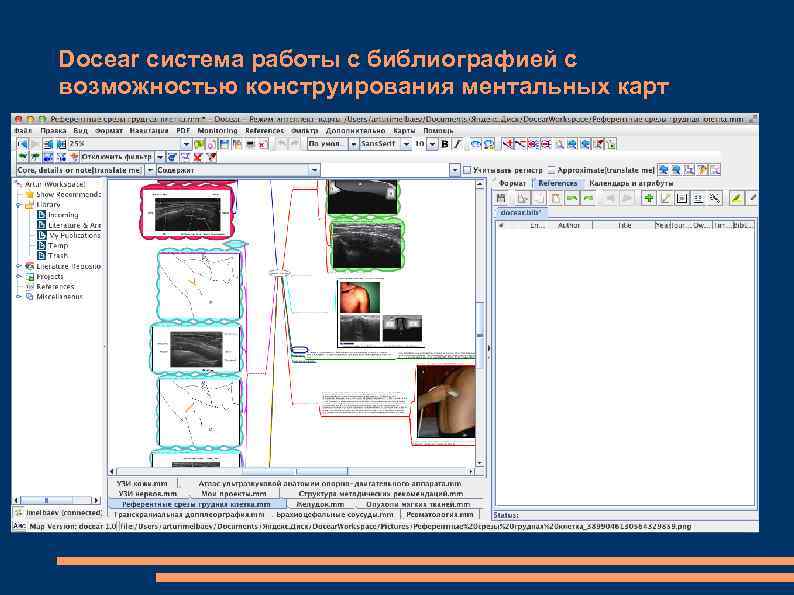Click the print icon in toolbar
794x595 pixels.
(250, 144)
